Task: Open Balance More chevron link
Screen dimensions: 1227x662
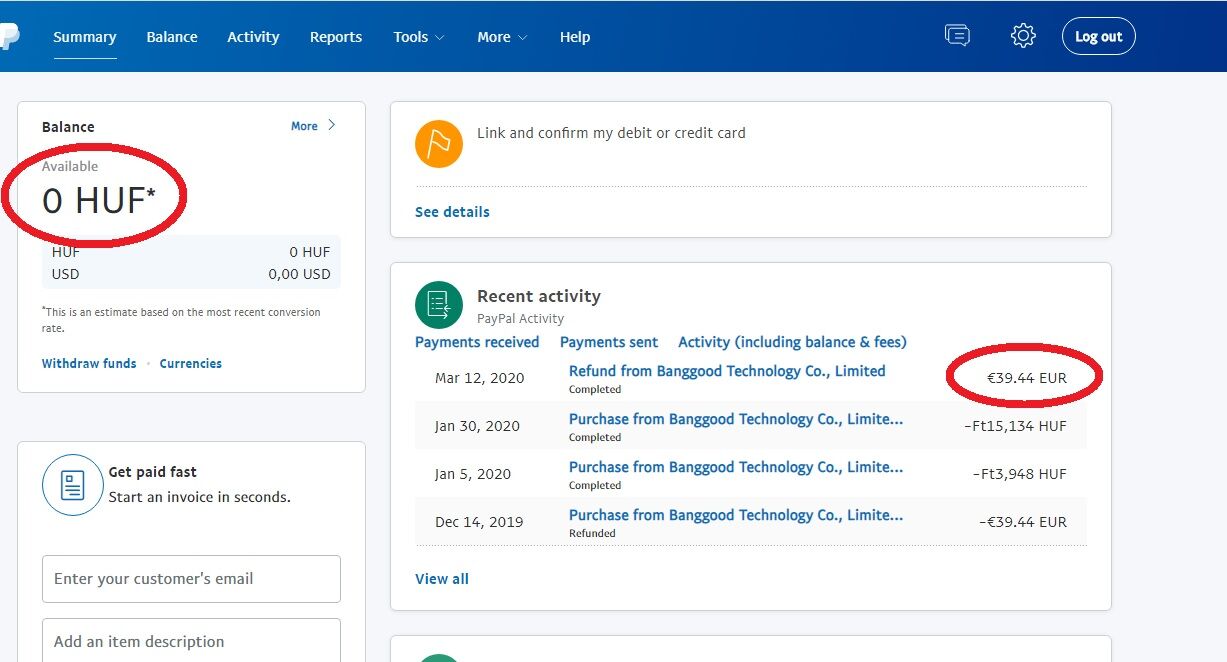Action: pos(313,126)
